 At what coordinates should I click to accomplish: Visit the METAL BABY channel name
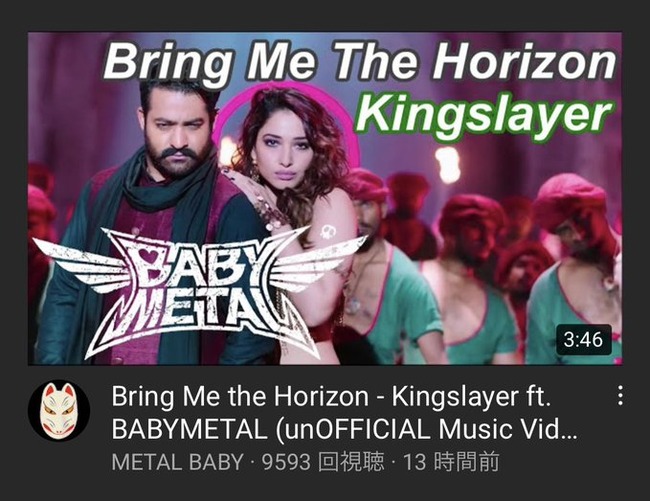click(x=177, y=462)
